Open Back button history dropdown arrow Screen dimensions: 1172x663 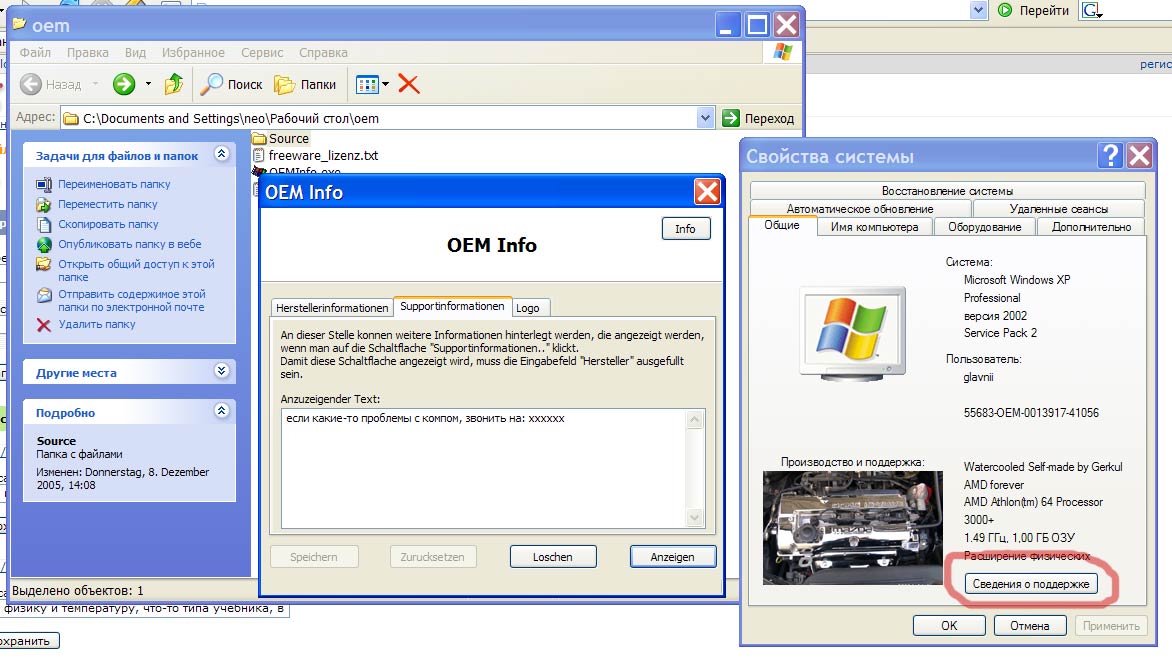(96, 84)
